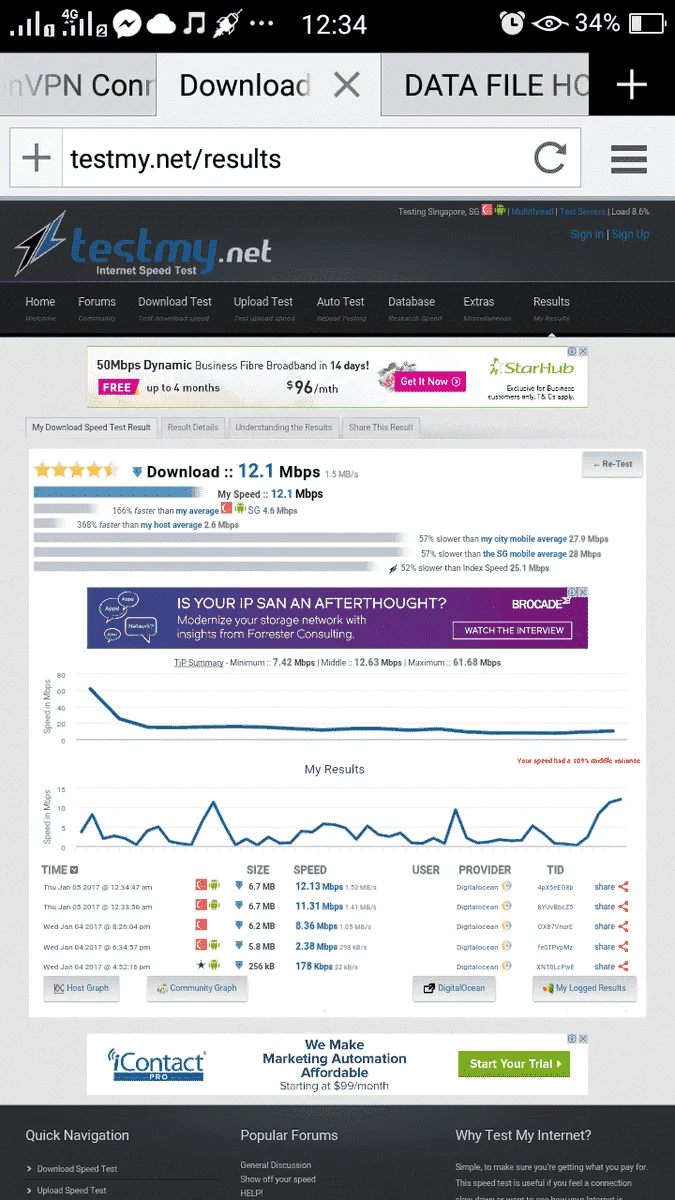Viewport: 675px width, 1200px height.
Task: Click the my average link
Action: point(196,511)
